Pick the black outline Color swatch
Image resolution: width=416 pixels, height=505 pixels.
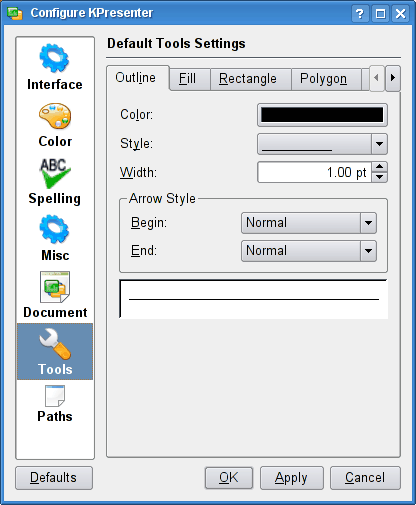(322, 115)
